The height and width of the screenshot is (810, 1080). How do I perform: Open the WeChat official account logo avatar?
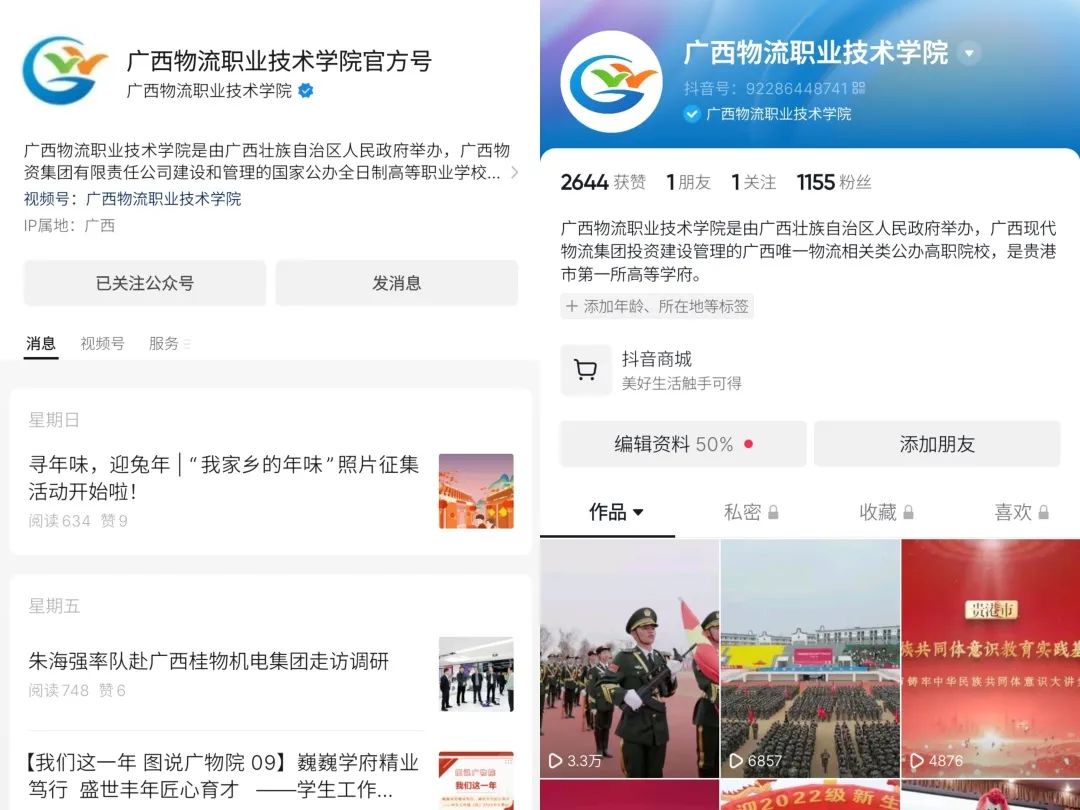point(65,70)
